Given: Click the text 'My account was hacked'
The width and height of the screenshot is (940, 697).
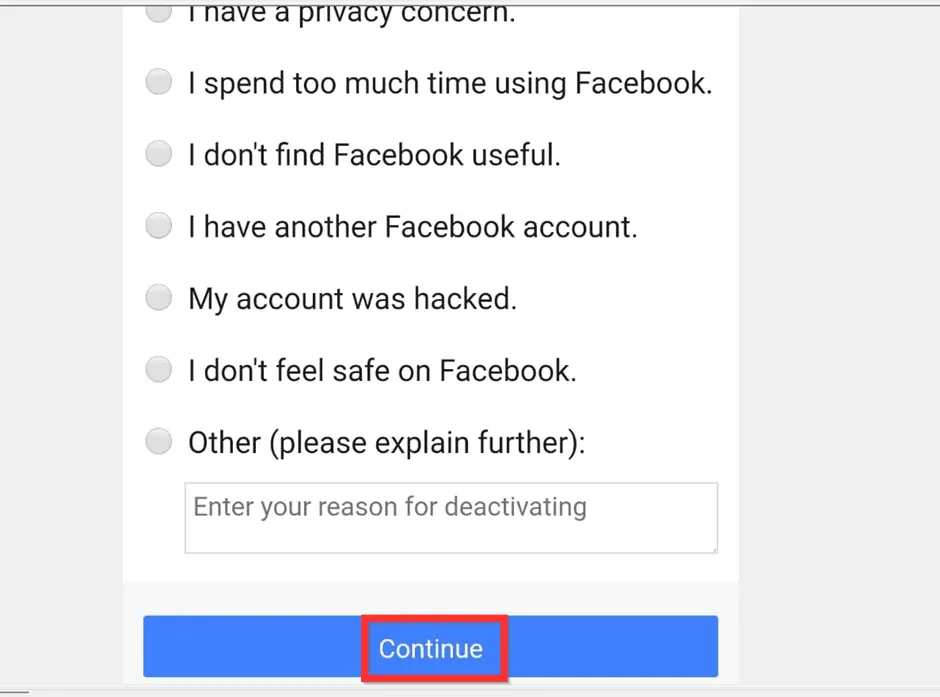Looking at the screenshot, I should [x=351, y=298].
